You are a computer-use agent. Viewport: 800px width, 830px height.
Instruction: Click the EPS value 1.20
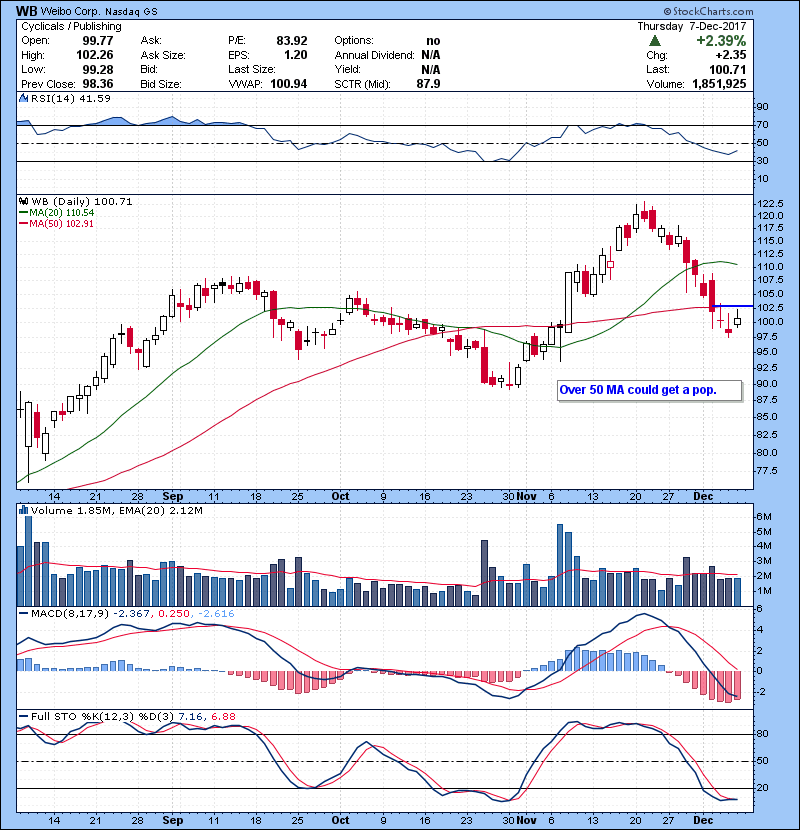(x=295, y=55)
